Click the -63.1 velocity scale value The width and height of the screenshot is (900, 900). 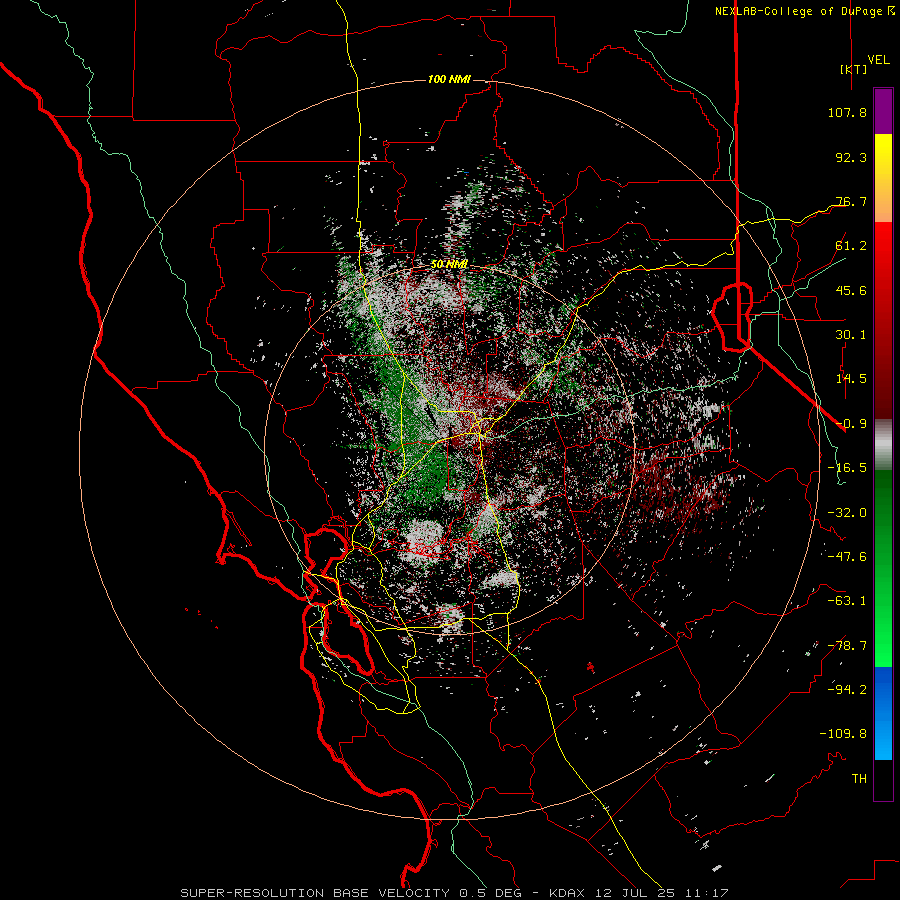point(847,601)
